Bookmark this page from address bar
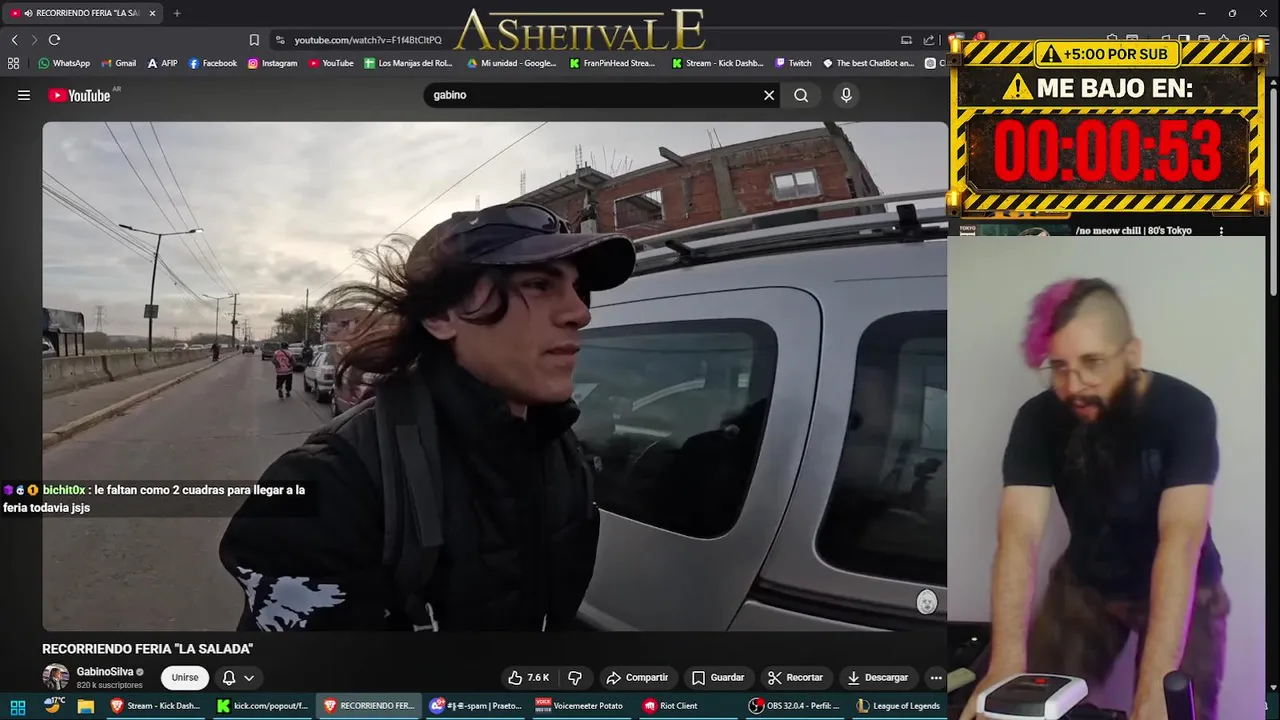 tap(254, 40)
